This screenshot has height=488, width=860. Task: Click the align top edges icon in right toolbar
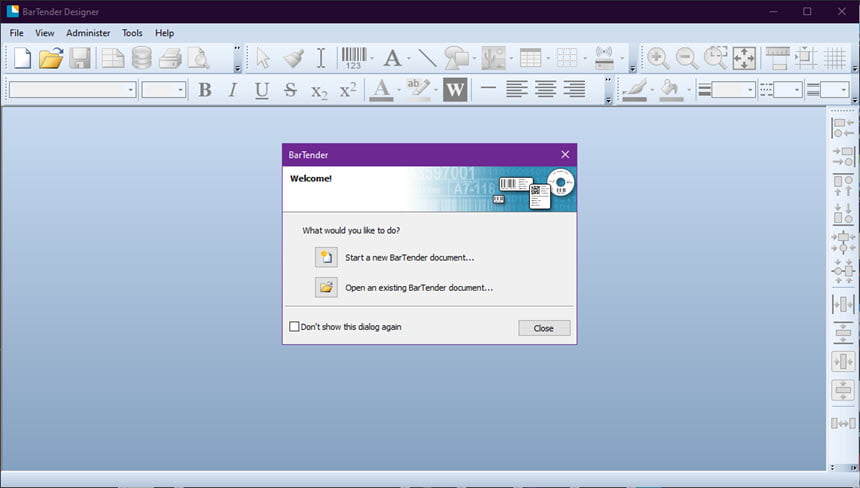tap(843, 185)
